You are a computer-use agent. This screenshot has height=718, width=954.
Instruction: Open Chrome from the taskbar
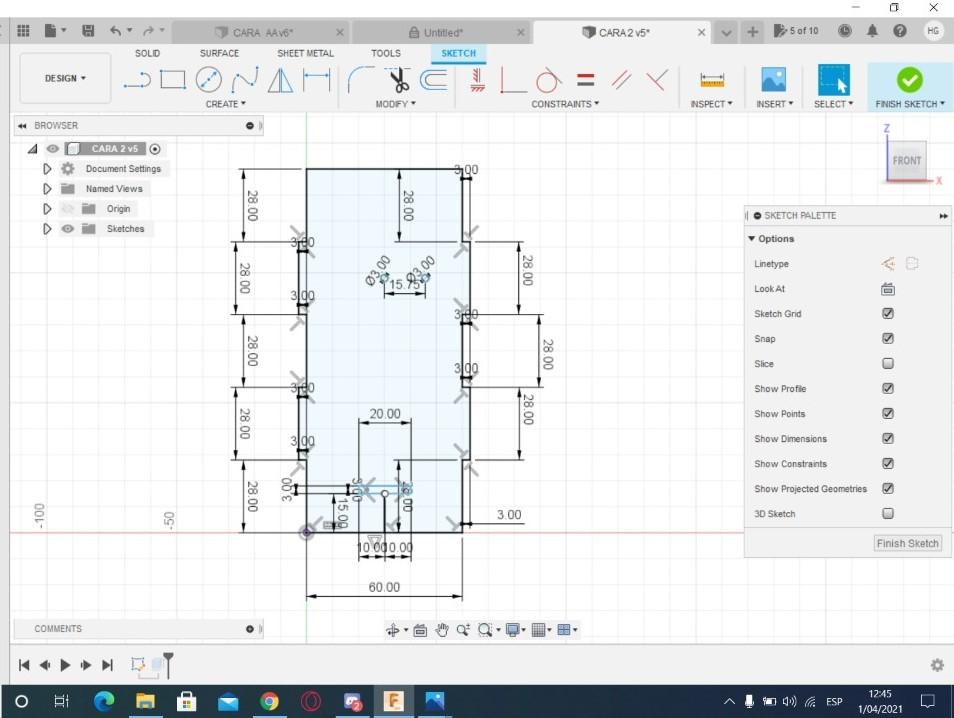(269, 702)
